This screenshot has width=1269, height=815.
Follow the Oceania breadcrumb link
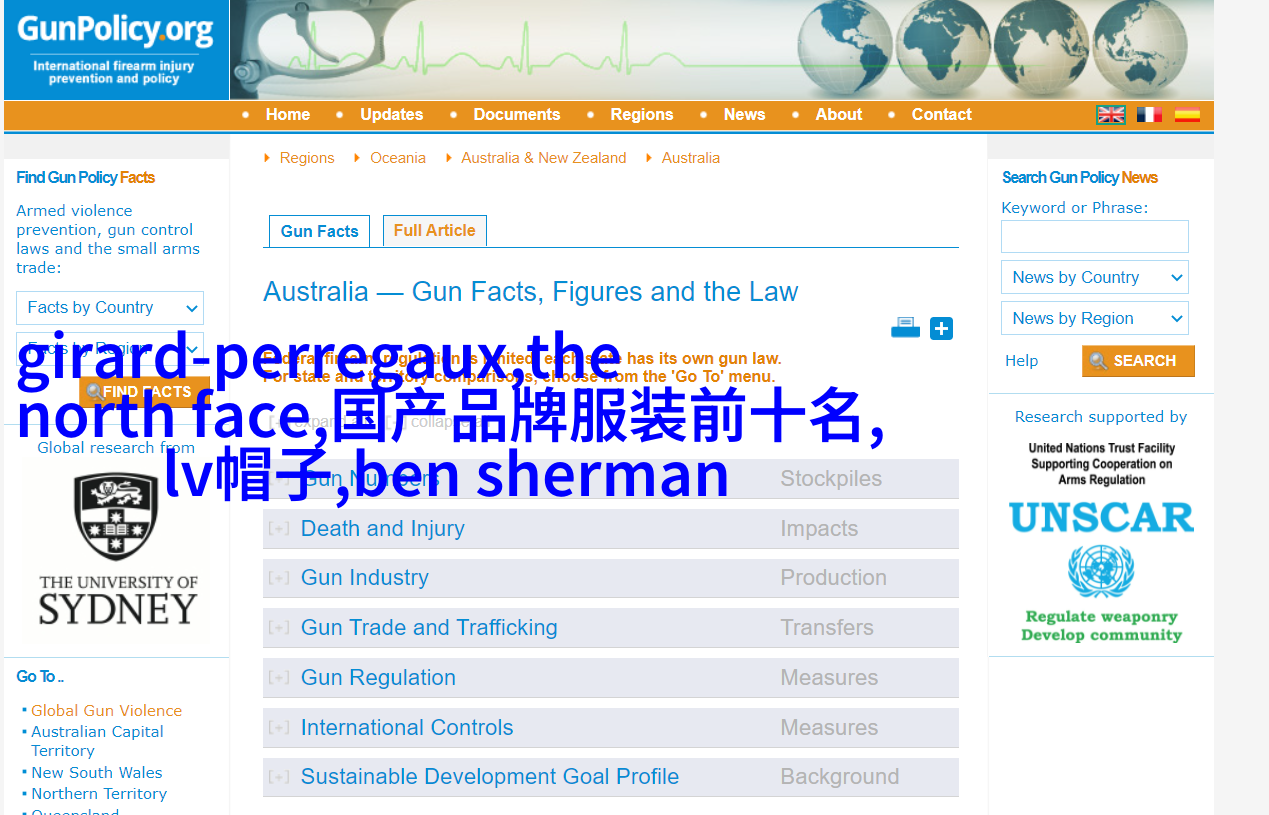pos(398,158)
